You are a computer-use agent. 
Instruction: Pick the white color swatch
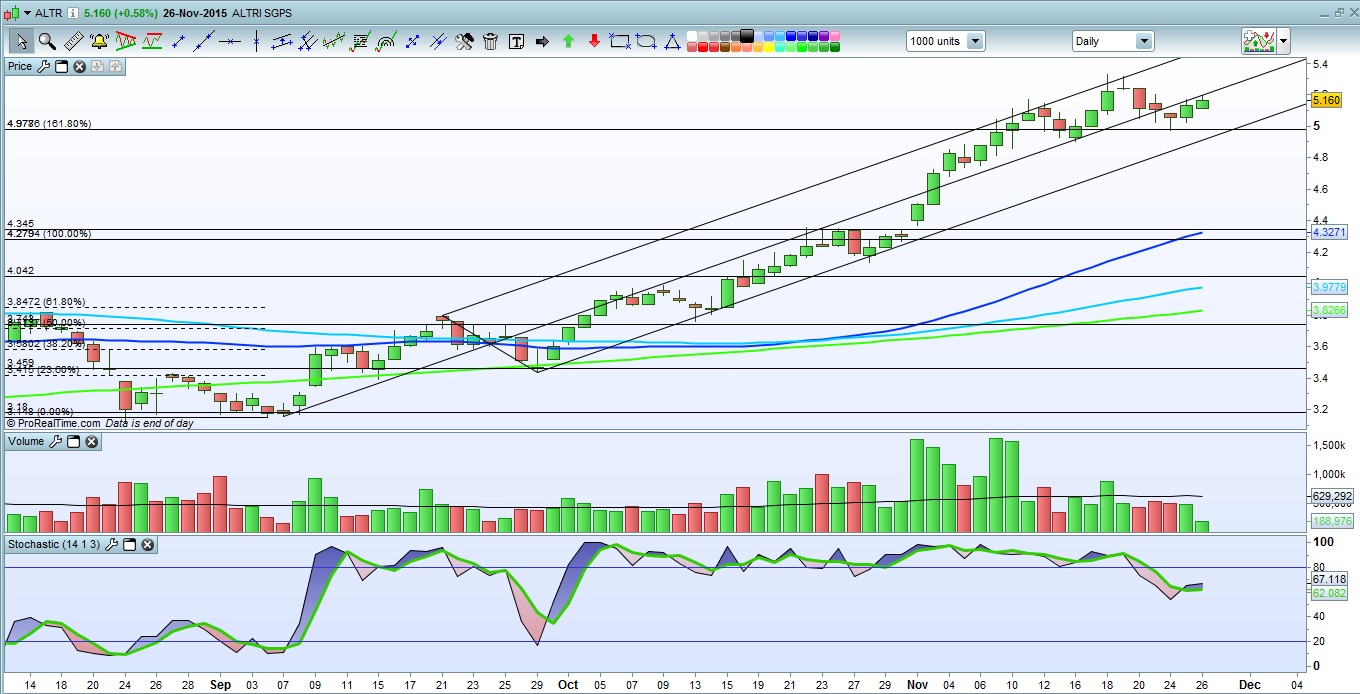tap(692, 36)
